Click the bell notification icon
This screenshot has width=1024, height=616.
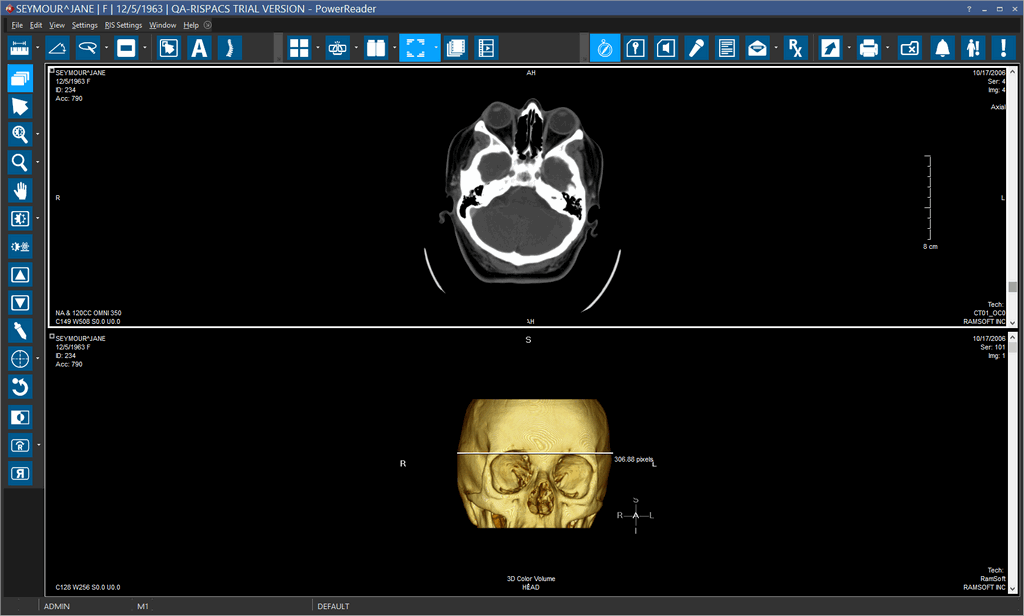point(942,47)
